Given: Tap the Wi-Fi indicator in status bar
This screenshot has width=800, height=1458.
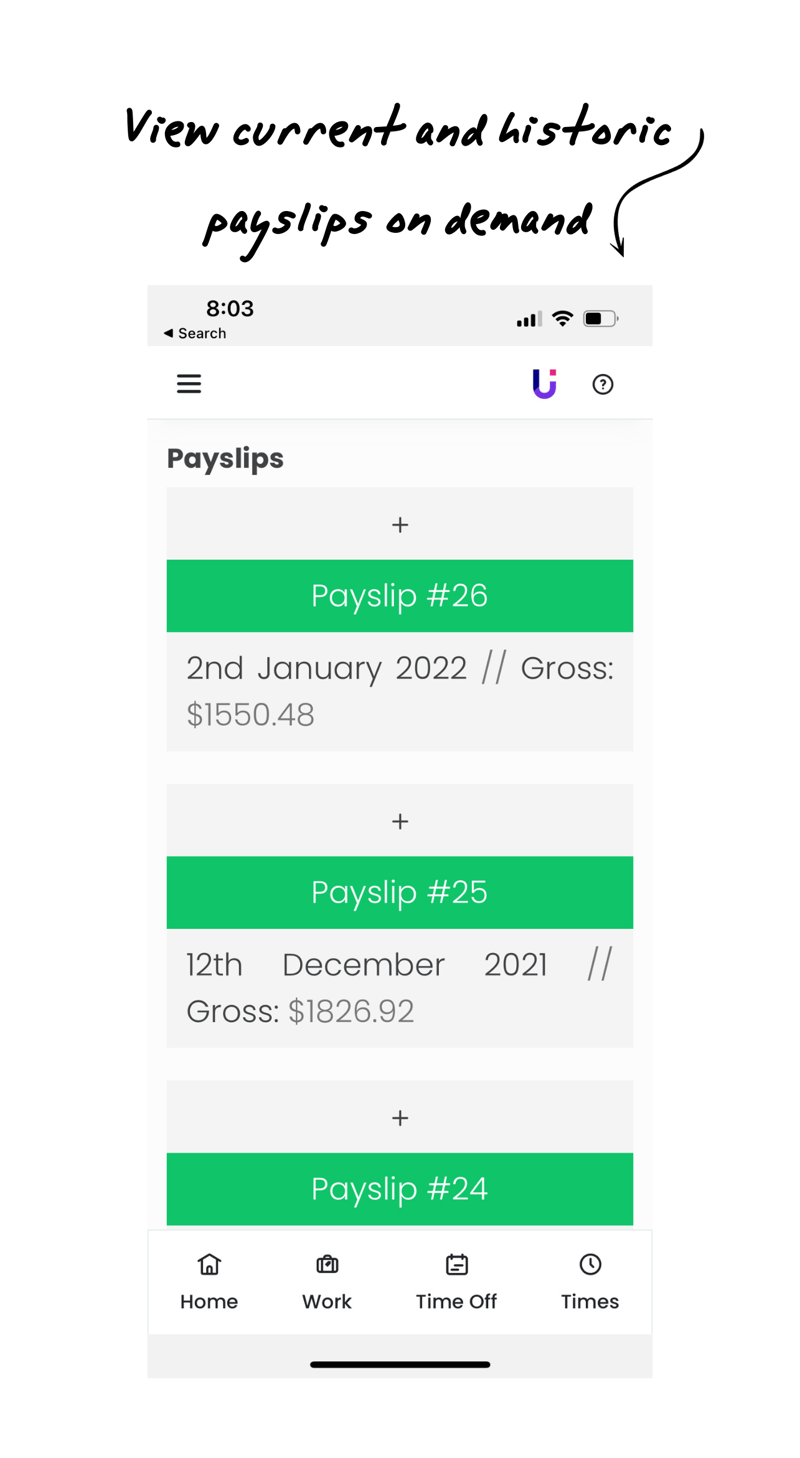Looking at the screenshot, I should [x=562, y=317].
